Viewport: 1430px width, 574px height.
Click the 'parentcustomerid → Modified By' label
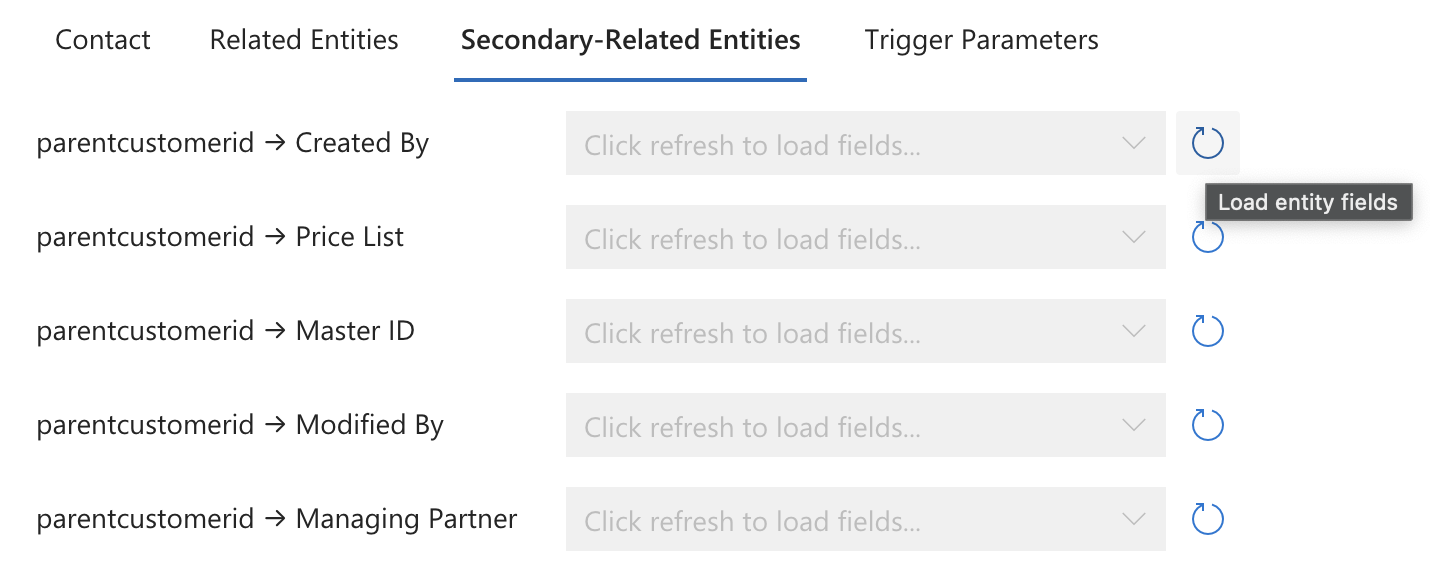tap(240, 425)
